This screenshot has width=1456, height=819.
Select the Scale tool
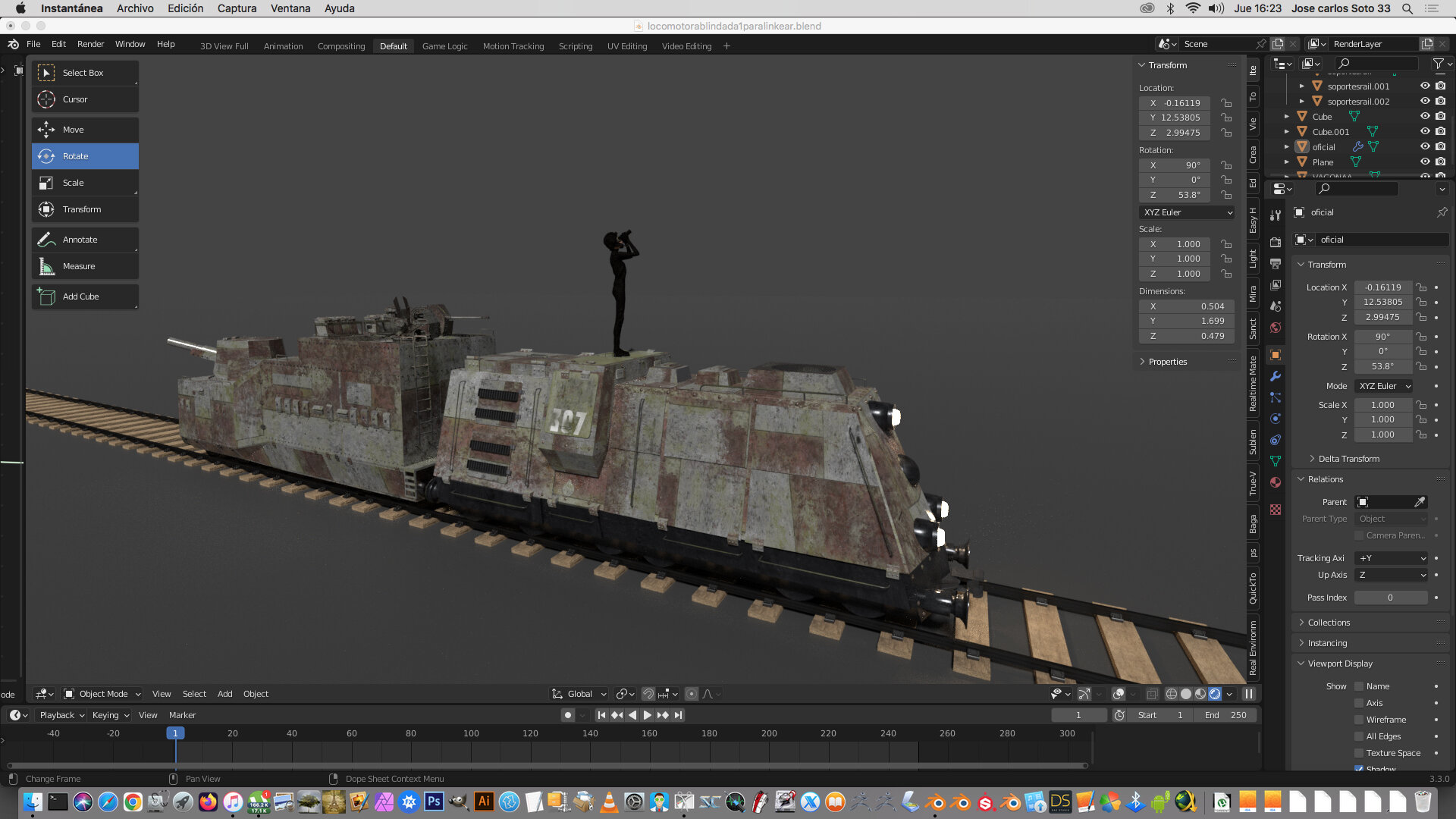[85, 183]
